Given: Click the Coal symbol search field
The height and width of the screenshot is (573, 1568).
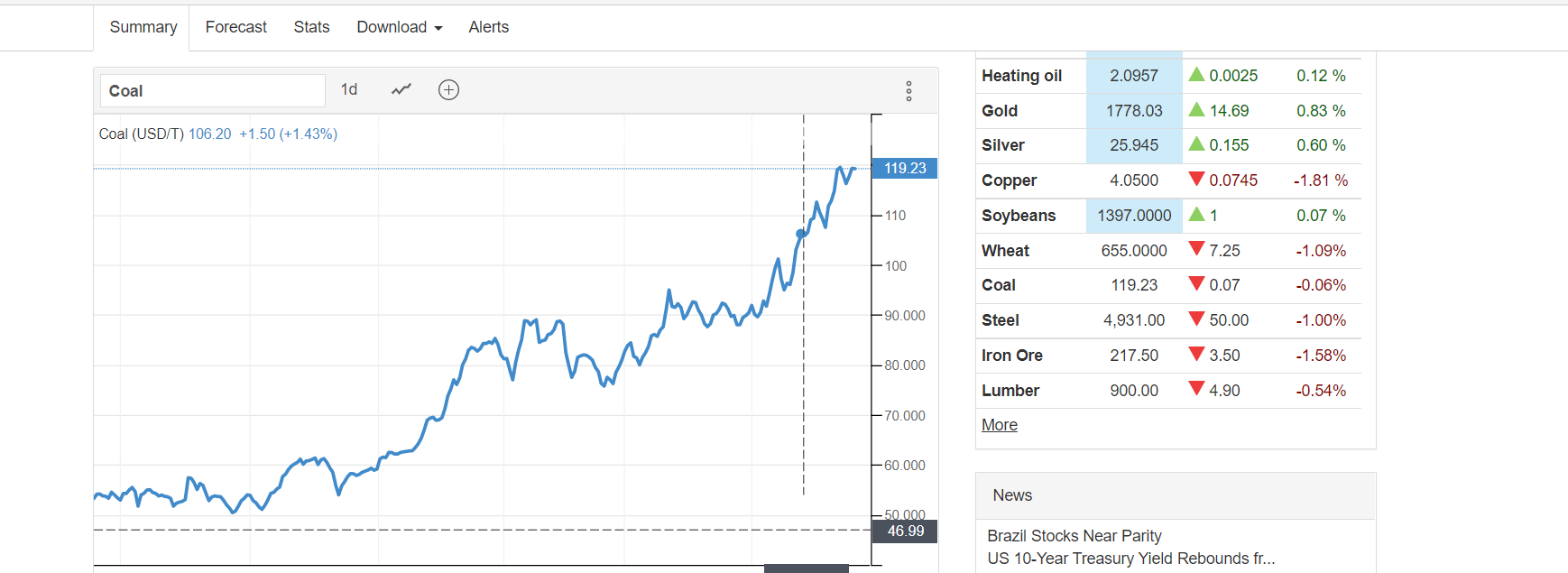Looking at the screenshot, I should click(212, 91).
